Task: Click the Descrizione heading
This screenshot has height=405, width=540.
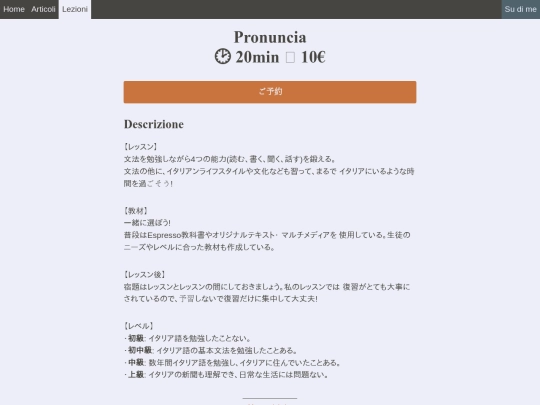Action: tap(154, 124)
